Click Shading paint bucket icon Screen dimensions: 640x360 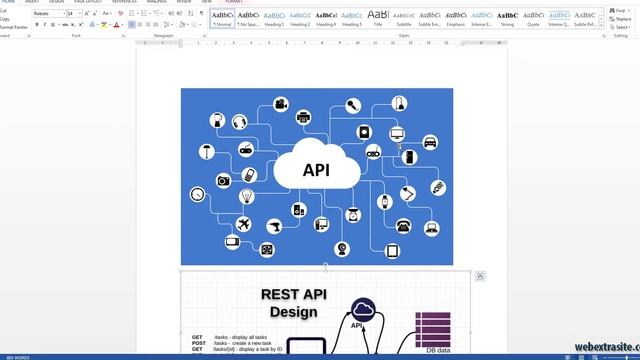(x=182, y=25)
